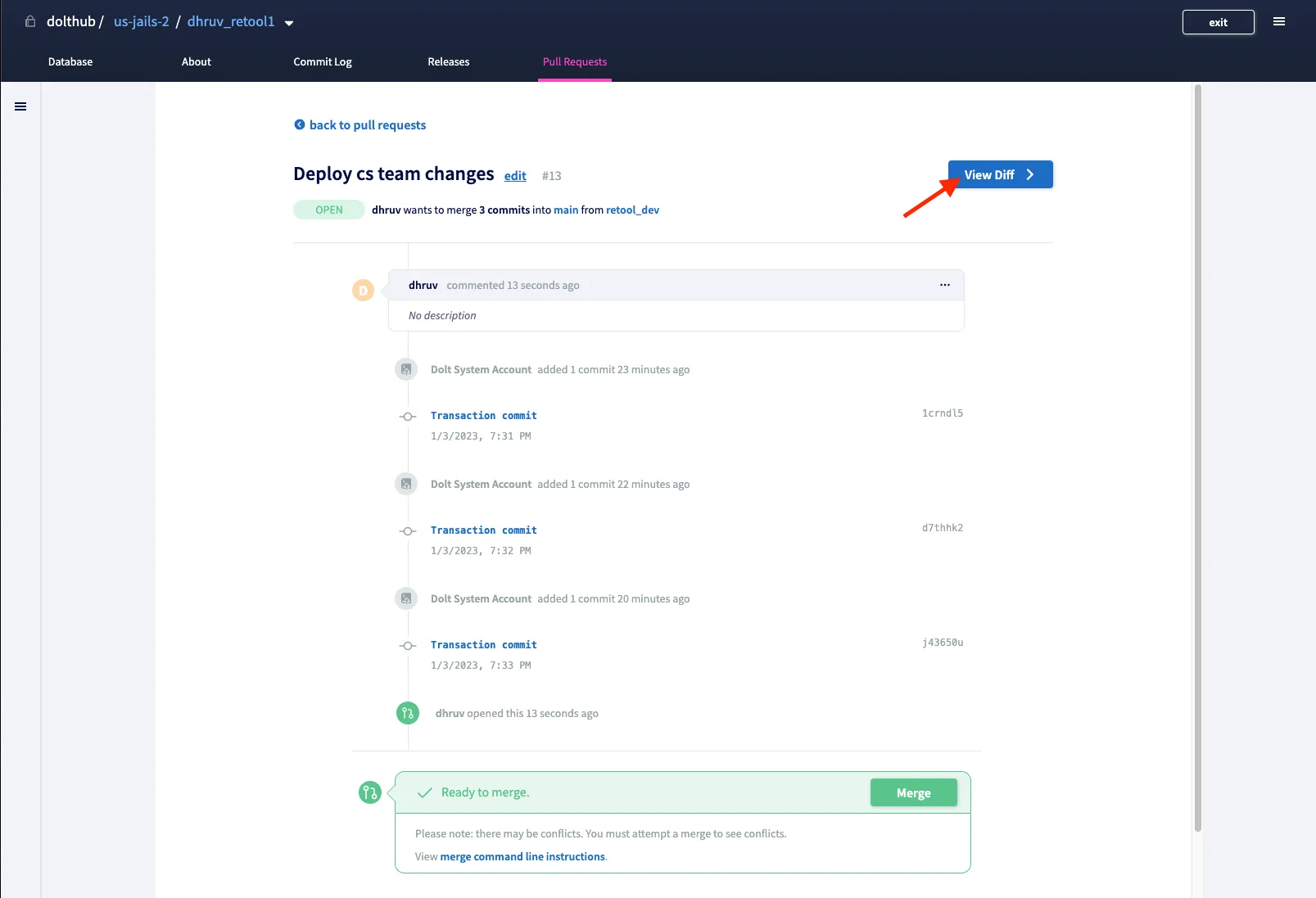Click dhruv's orange avatar circle
Viewport: 1316px width, 898px height.
pyautogui.click(x=363, y=290)
